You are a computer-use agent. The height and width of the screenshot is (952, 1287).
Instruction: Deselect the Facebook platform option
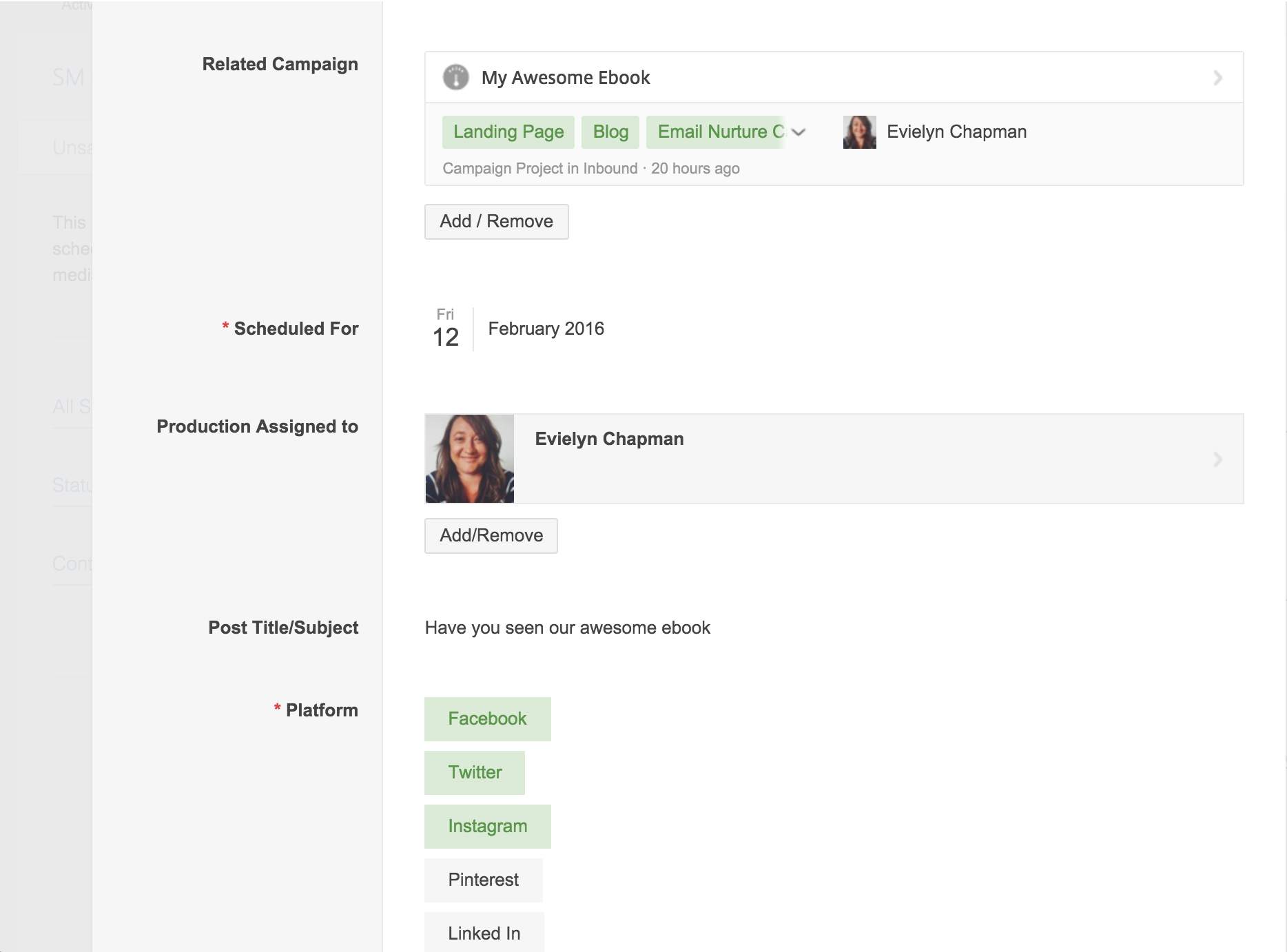[x=487, y=719]
